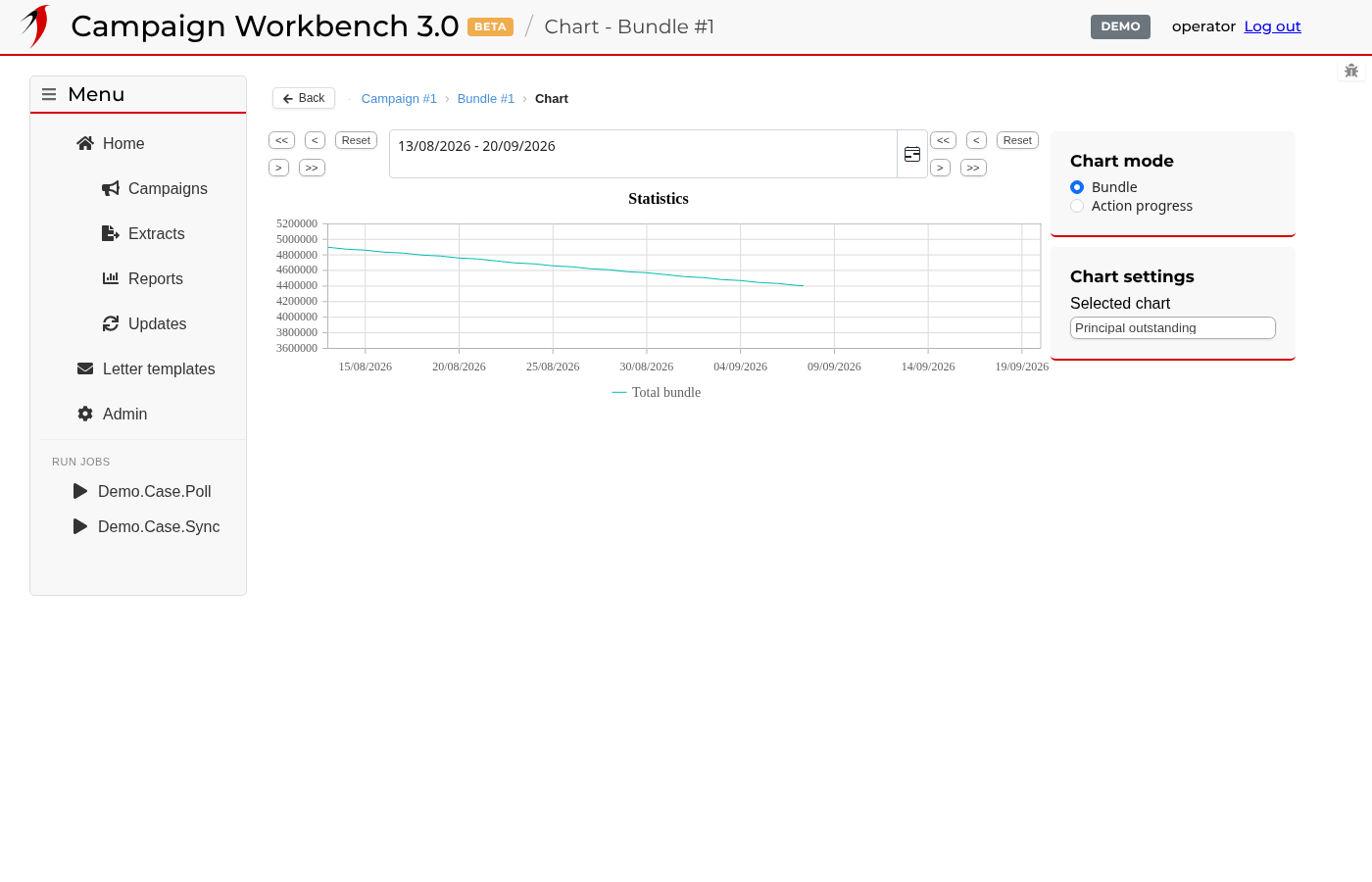Run Demo.Case.Poll play icon
This screenshot has height=882, width=1372.
tap(80, 491)
